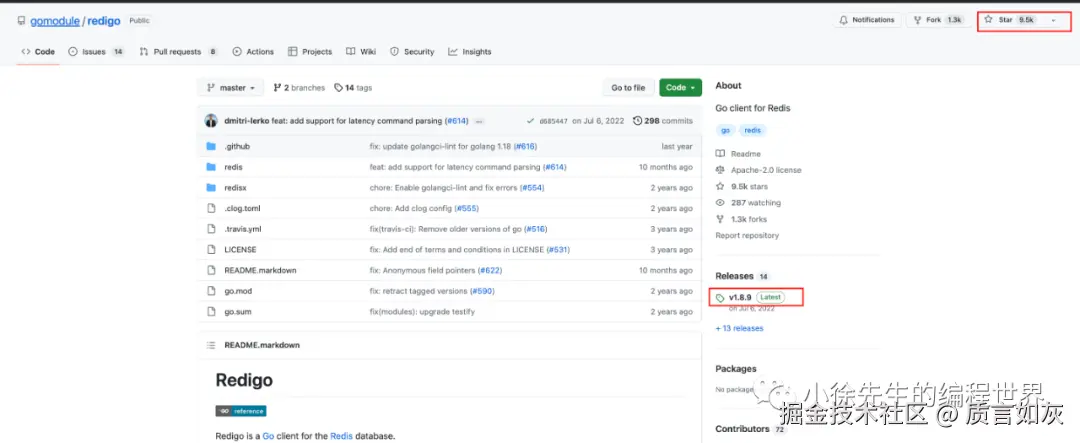Click the README outline list icon
The width and height of the screenshot is (1080, 443).
(x=211, y=345)
